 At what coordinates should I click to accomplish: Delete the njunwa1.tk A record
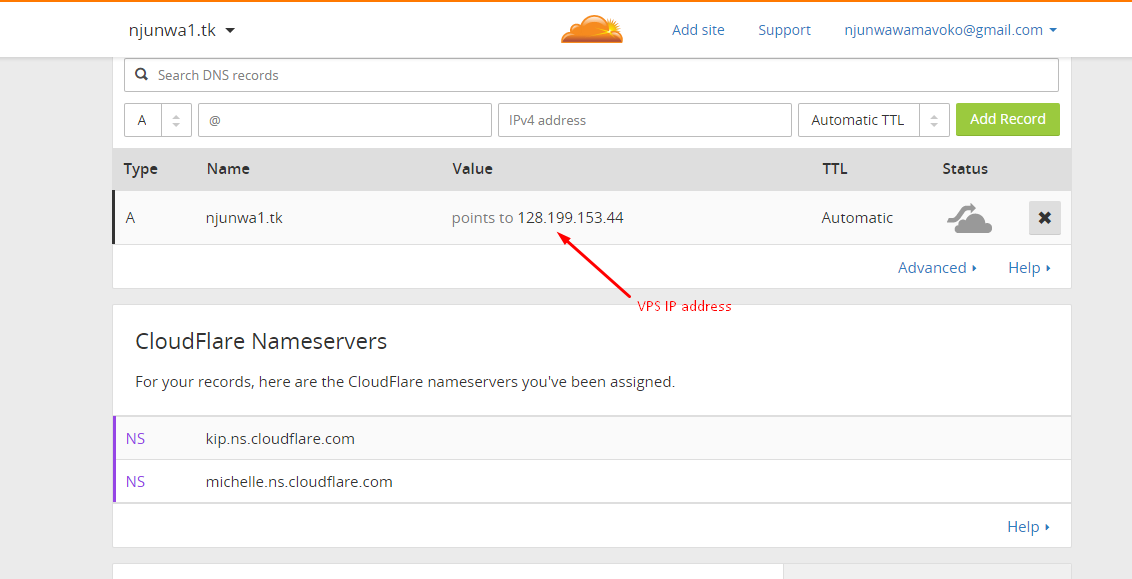point(1044,218)
